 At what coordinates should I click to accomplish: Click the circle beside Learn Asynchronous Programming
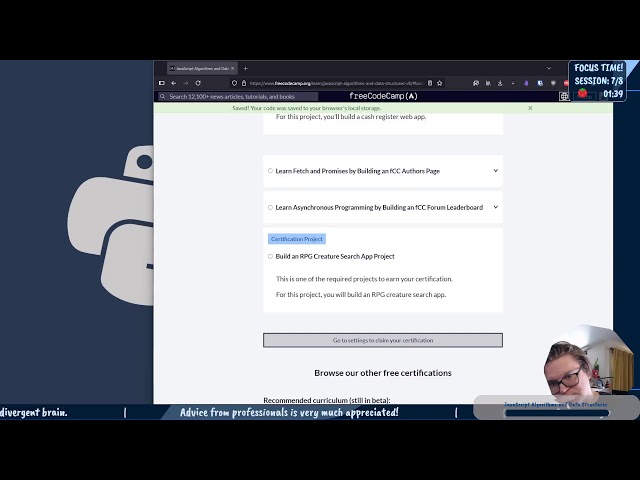[270, 207]
